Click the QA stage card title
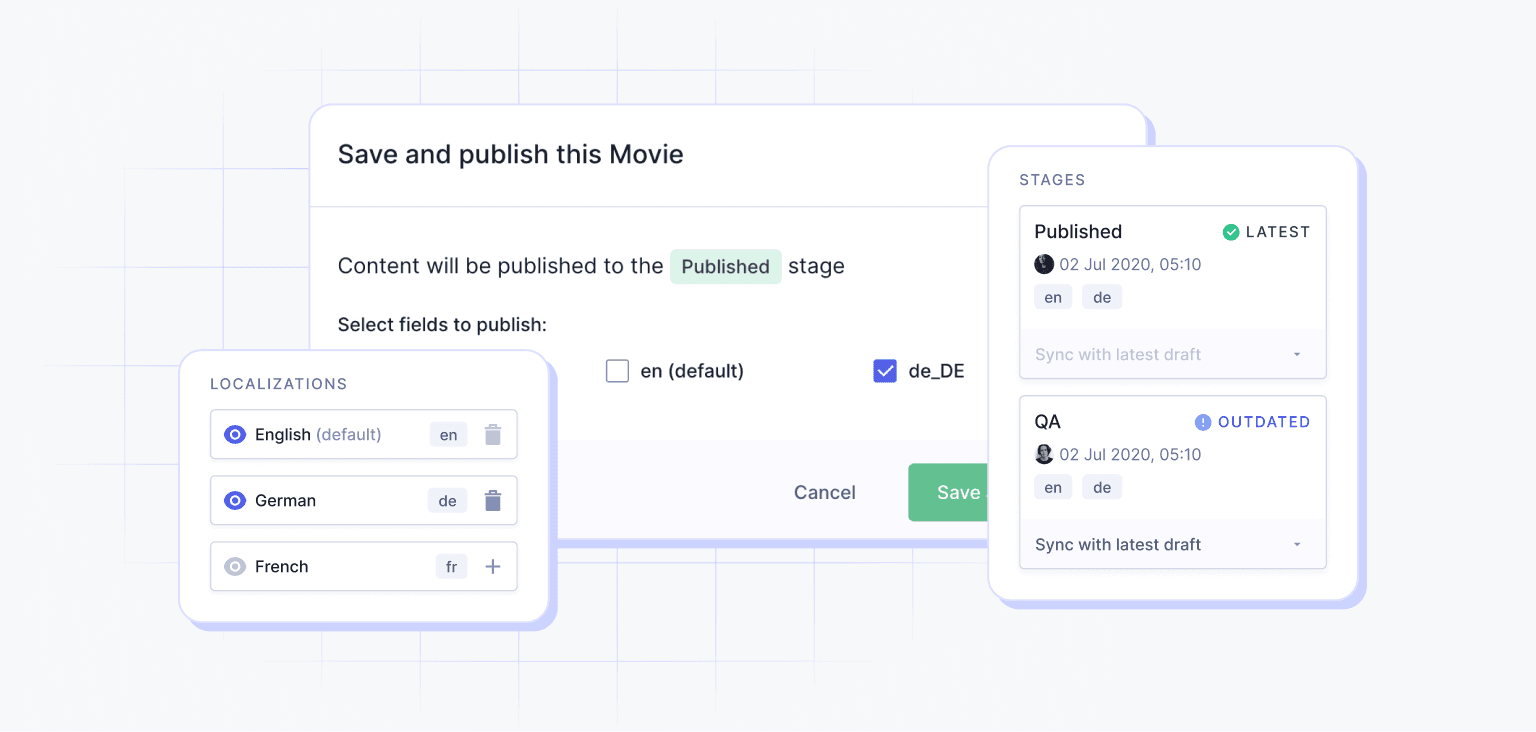The width and height of the screenshot is (1536, 732). pos(1047,422)
